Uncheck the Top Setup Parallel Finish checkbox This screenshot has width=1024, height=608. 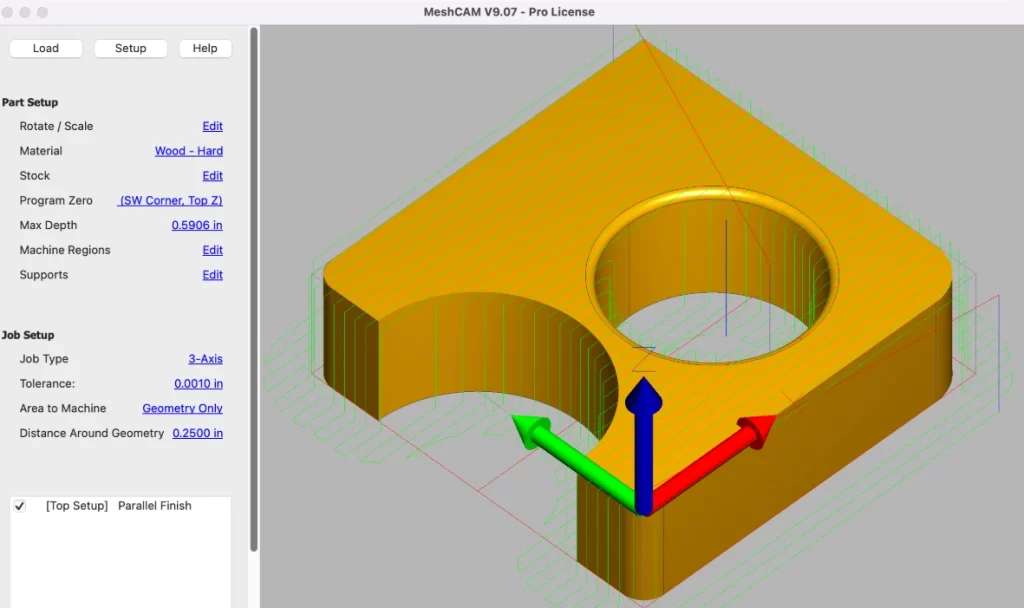click(x=20, y=505)
